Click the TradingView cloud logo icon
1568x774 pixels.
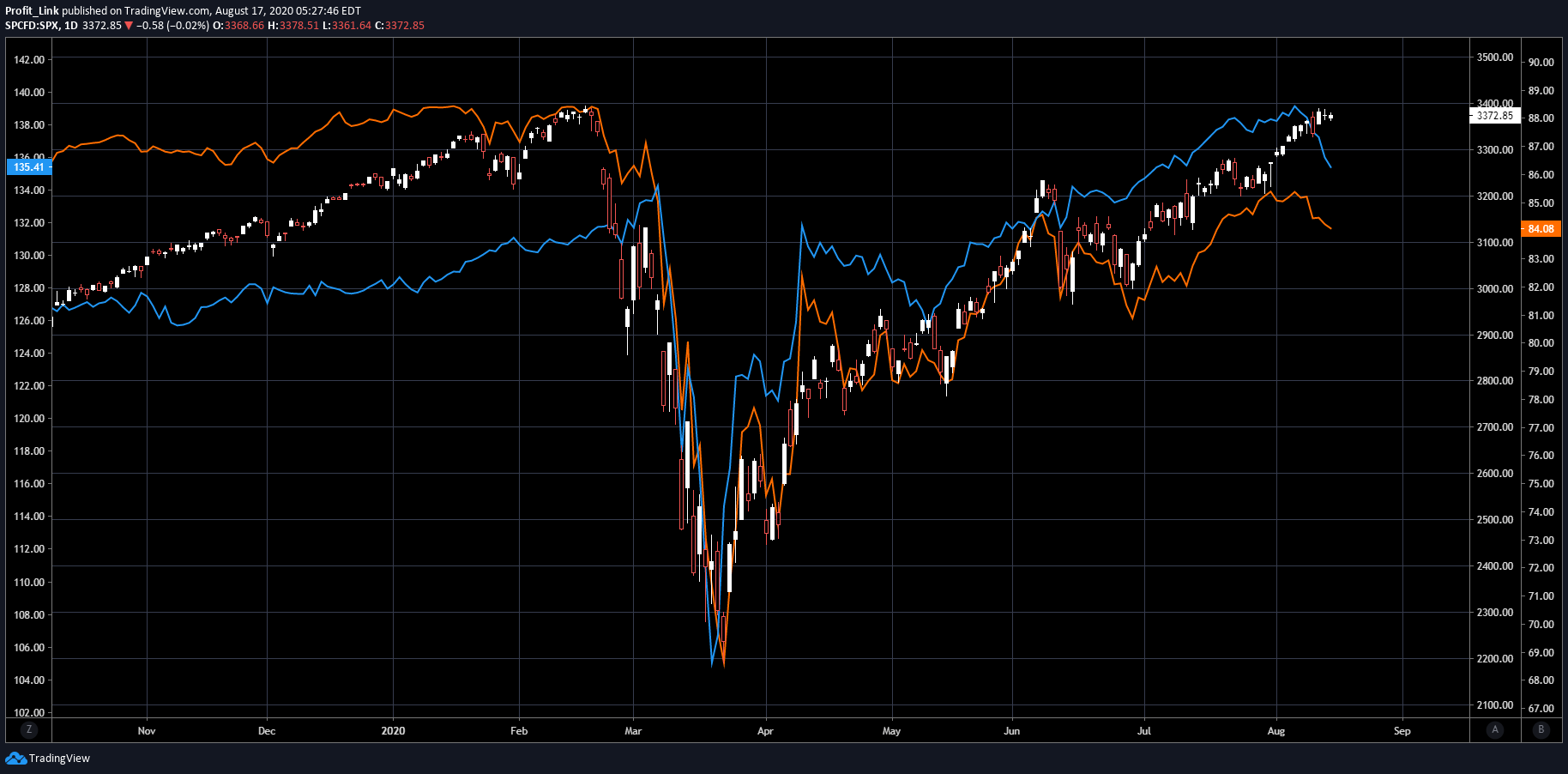tap(15, 758)
